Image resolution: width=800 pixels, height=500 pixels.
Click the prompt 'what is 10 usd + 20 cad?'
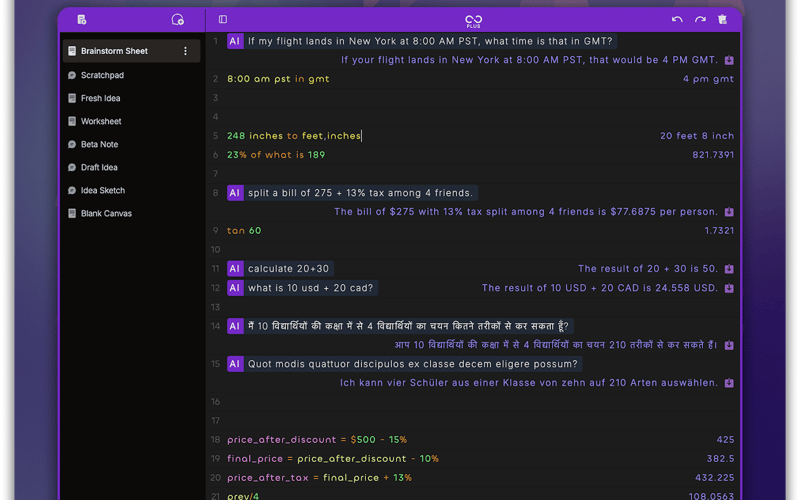pos(310,287)
